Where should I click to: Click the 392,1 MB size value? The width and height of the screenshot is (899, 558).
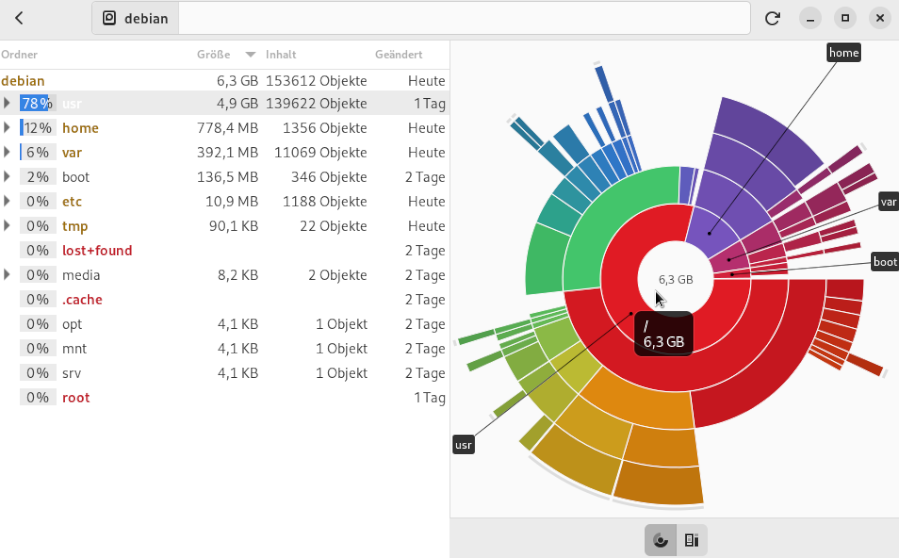[227, 153]
